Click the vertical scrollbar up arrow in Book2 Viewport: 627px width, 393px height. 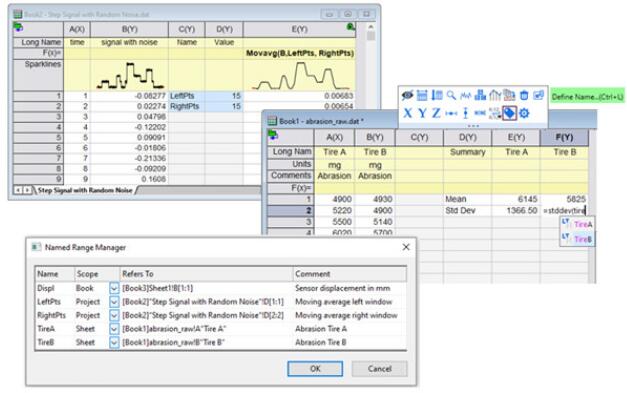click(x=371, y=27)
